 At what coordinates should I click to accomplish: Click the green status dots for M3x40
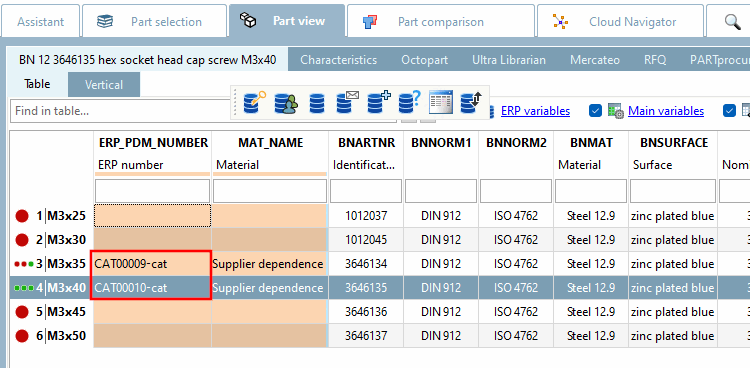pyautogui.click(x=24, y=288)
